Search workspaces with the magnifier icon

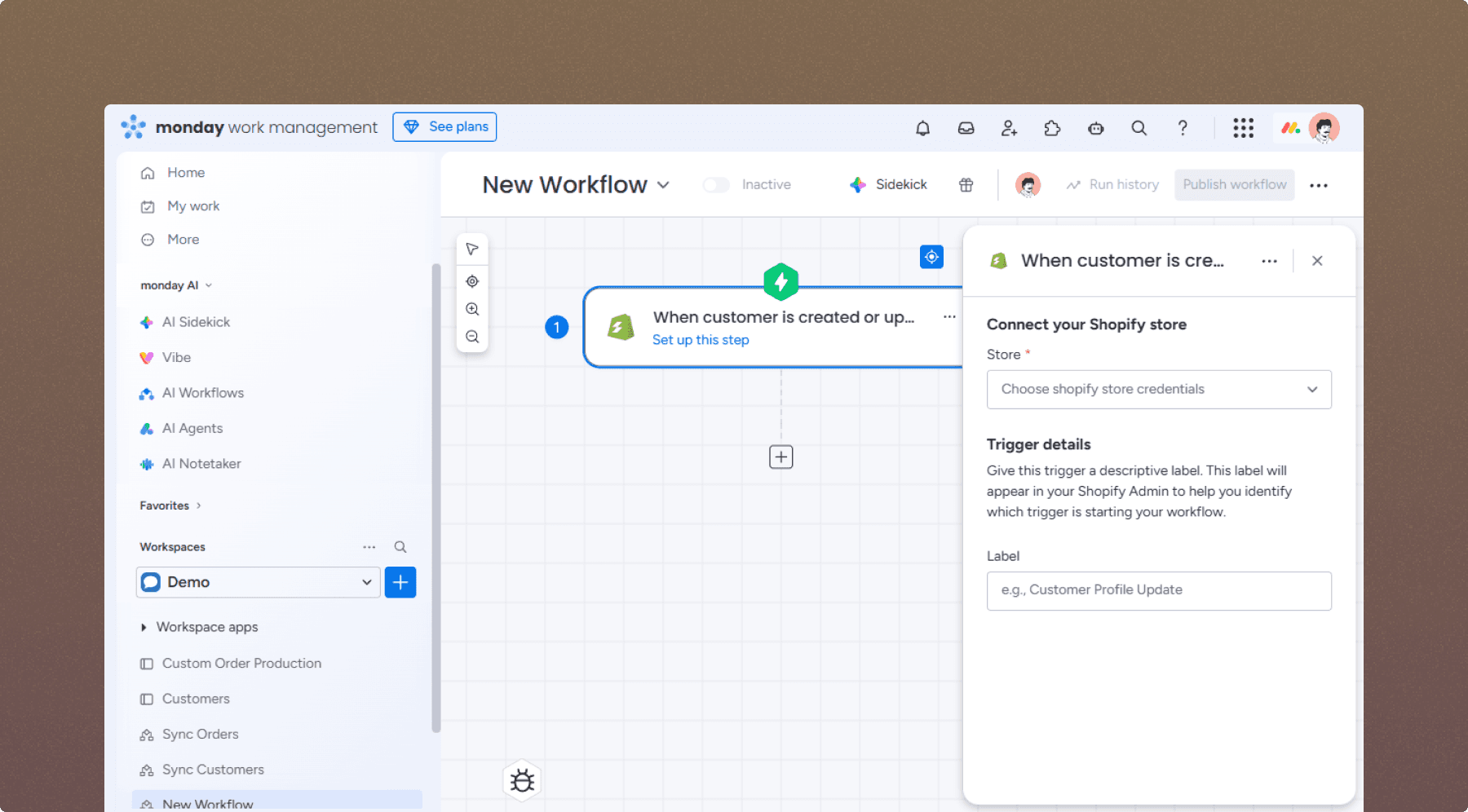coord(400,547)
